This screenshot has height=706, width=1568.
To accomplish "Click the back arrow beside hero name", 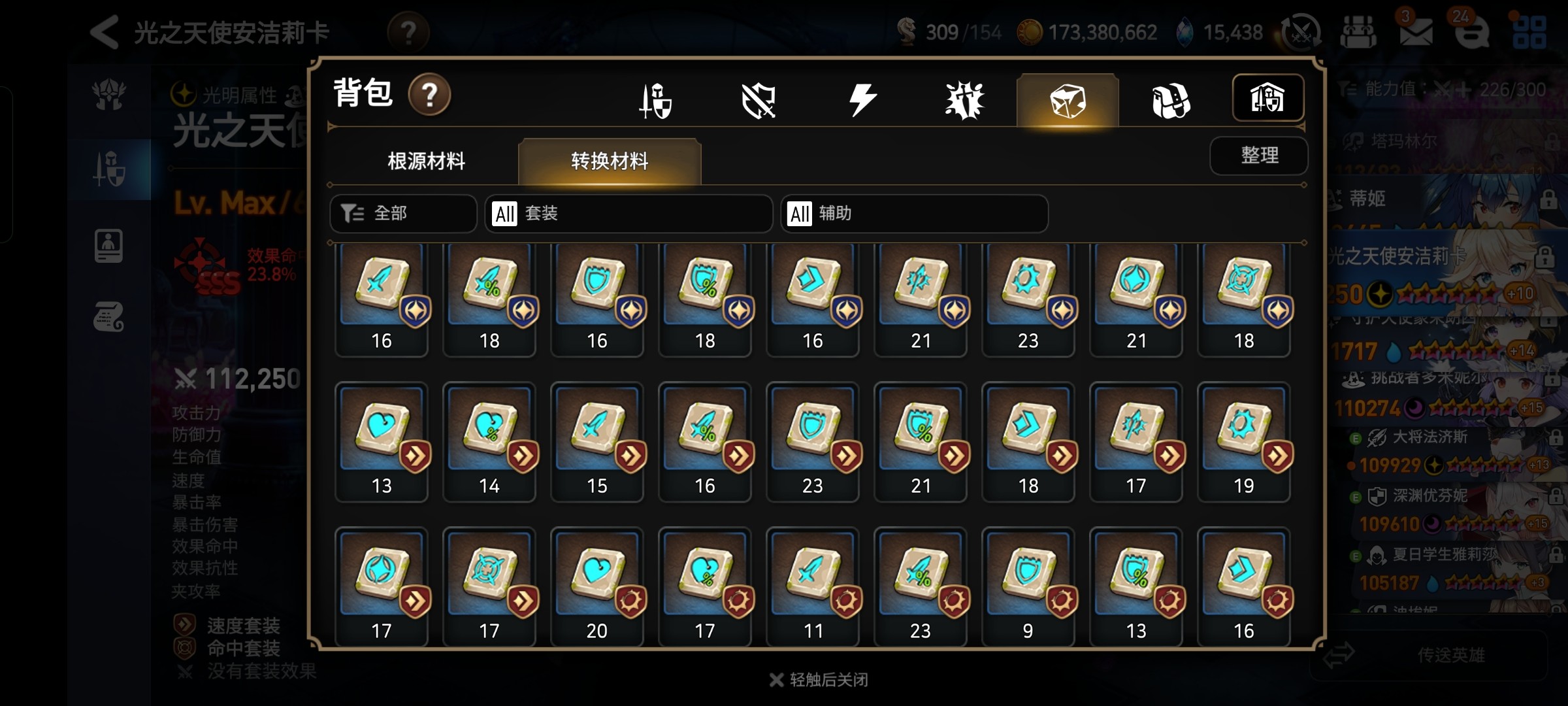I will click(x=105, y=31).
